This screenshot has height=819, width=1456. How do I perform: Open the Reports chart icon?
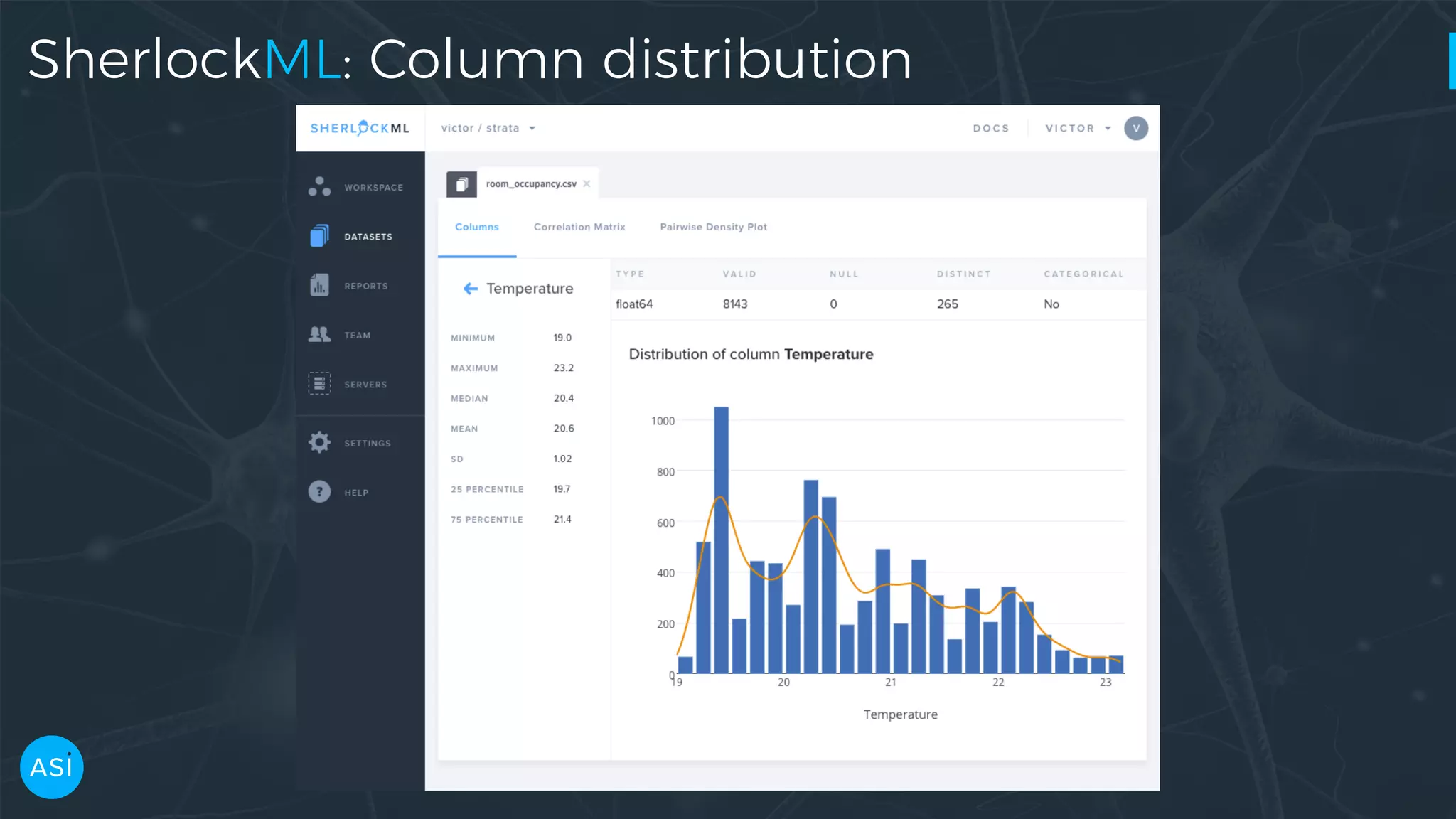[x=319, y=285]
